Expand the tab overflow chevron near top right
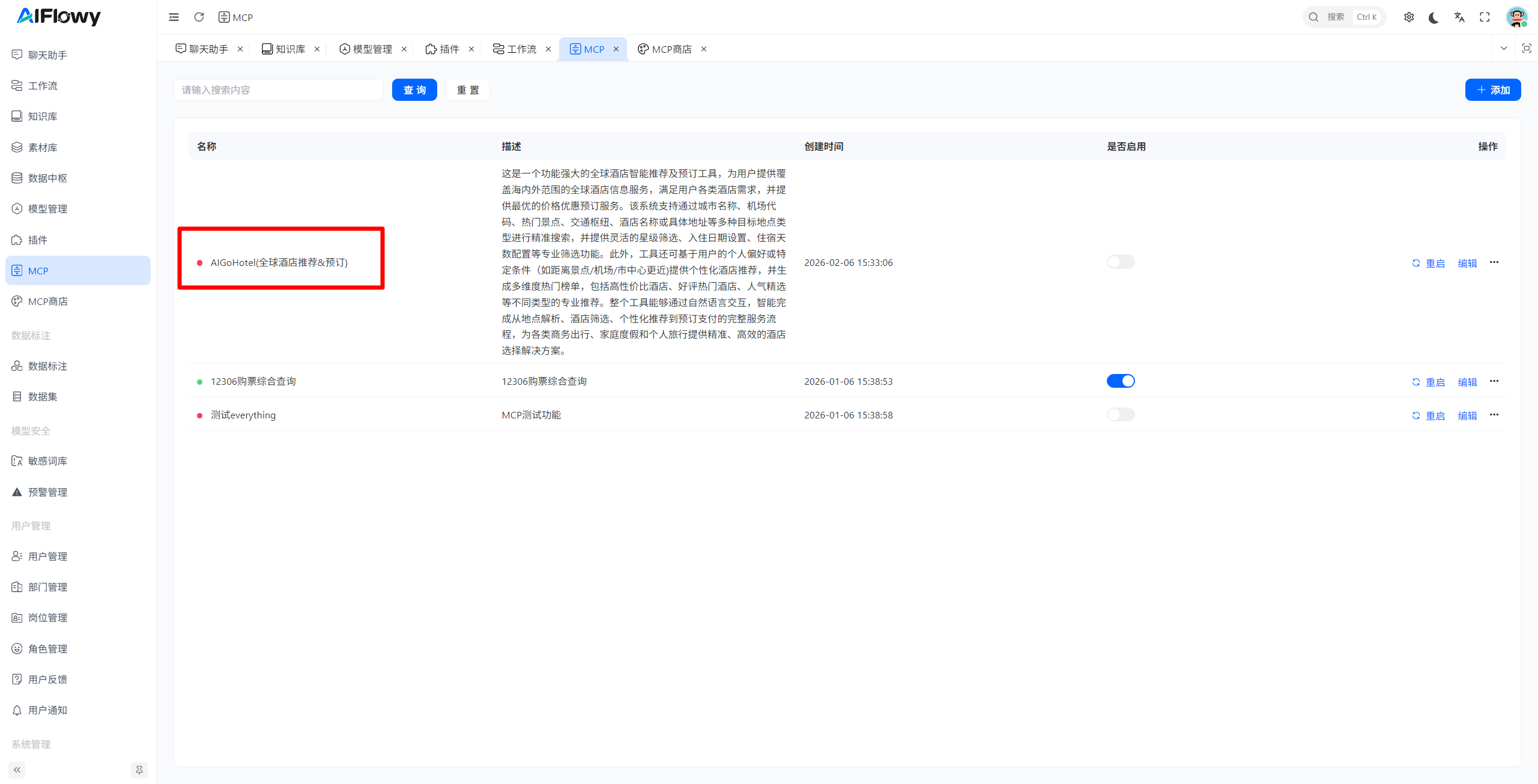 1504,48
